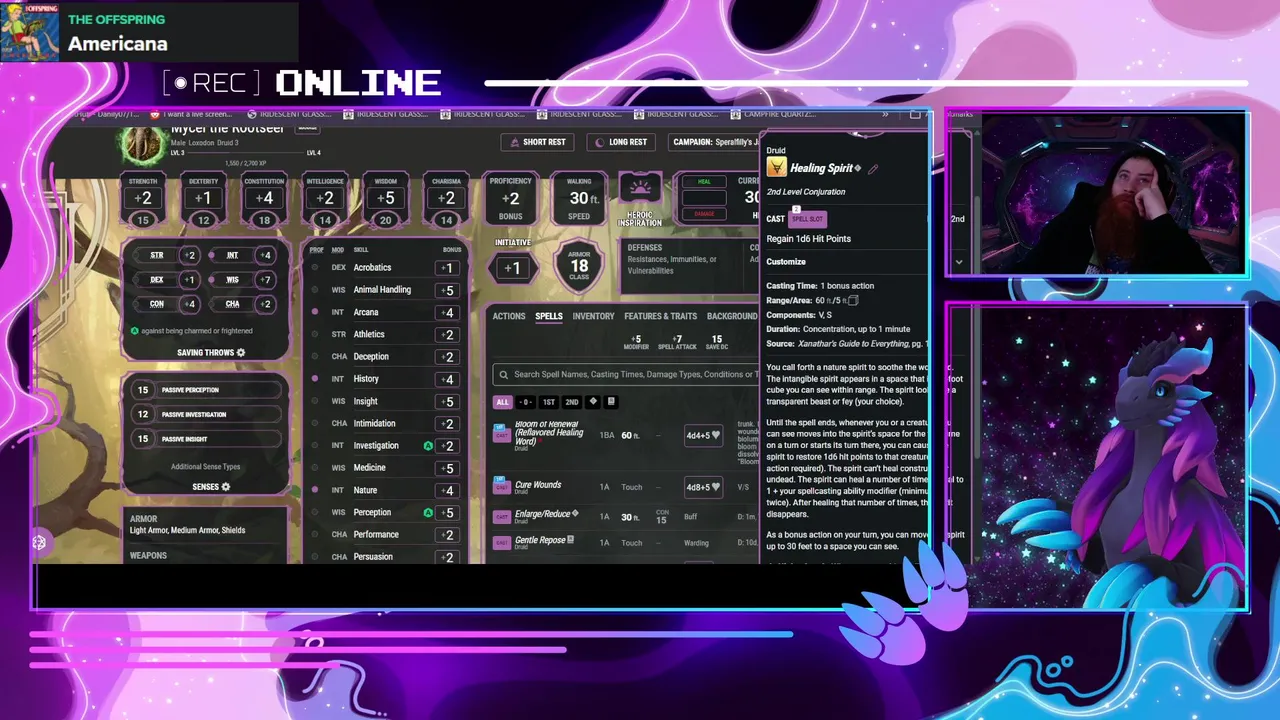Roll Initiative +1
Viewport: 1280px width, 720px height.
tap(512, 268)
